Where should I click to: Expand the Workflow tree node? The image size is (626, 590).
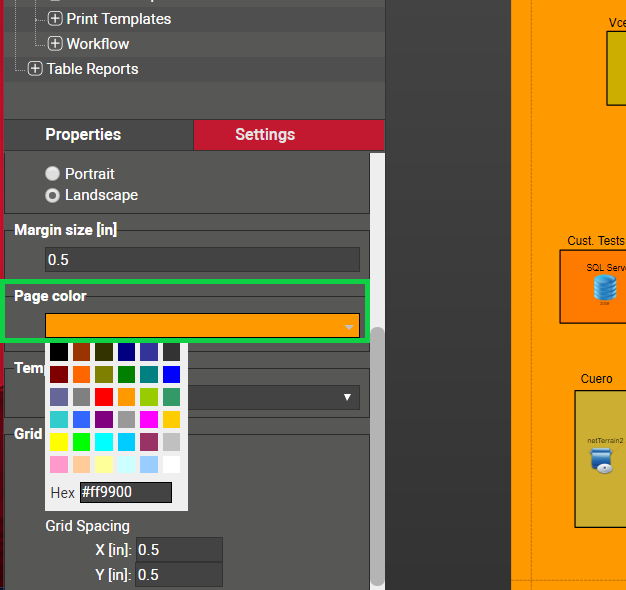point(55,44)
